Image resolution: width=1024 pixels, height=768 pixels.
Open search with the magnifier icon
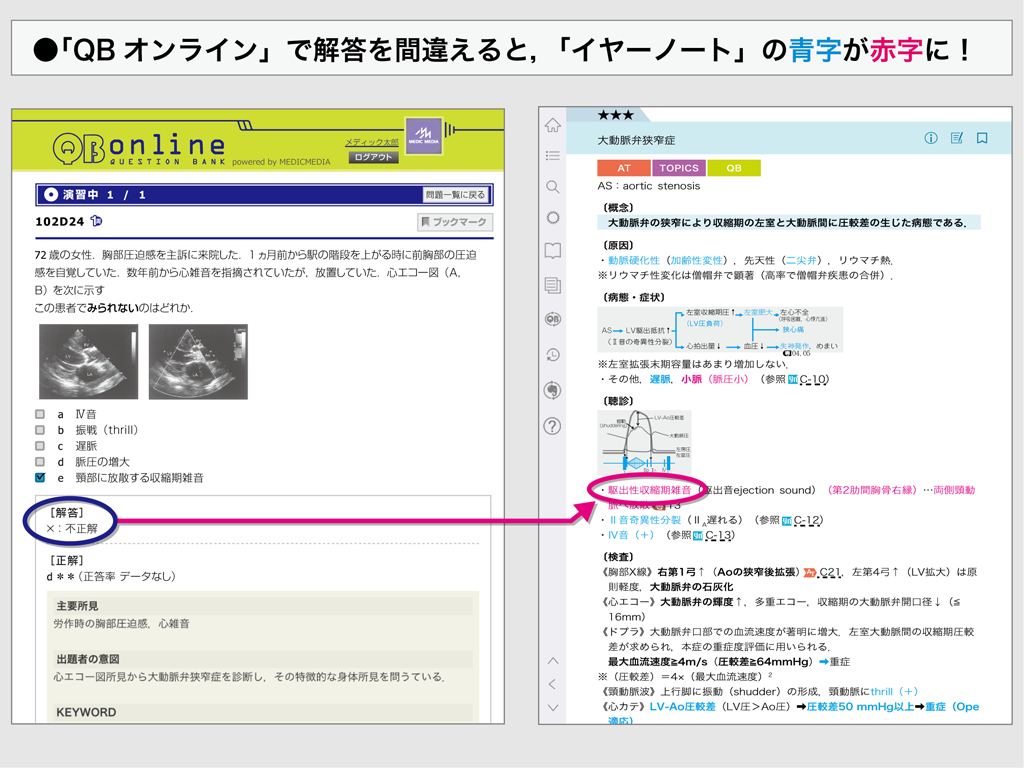pos(552,187)
